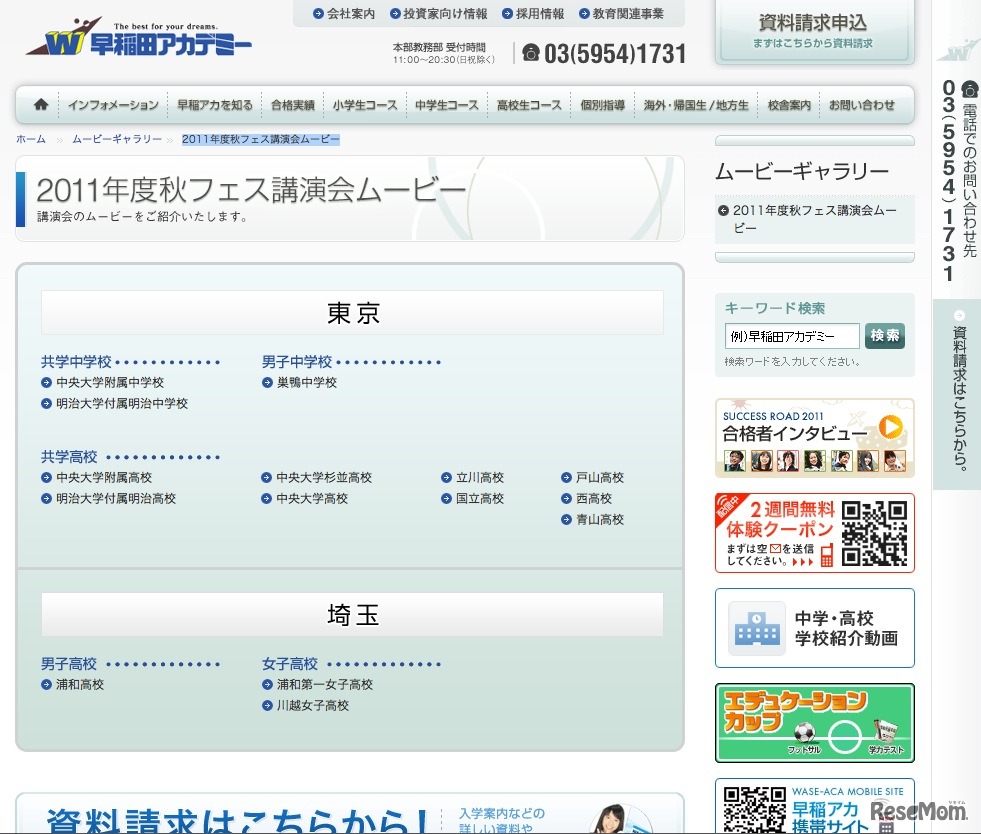981x834 pixels.
Task: Open the エデュケーションカップ banner
Action: [814, 723]
